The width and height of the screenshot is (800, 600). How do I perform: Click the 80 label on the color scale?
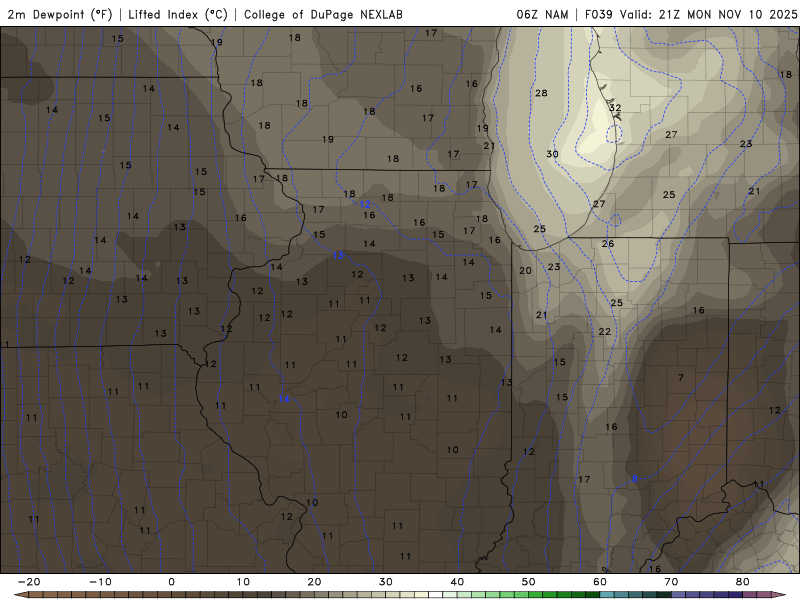tap(743, 582)
